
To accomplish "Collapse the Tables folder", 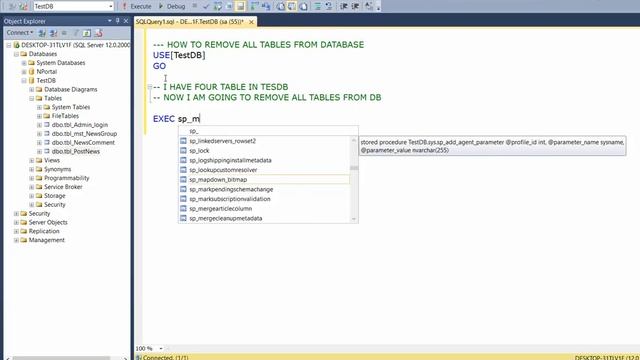I will 32,98.
